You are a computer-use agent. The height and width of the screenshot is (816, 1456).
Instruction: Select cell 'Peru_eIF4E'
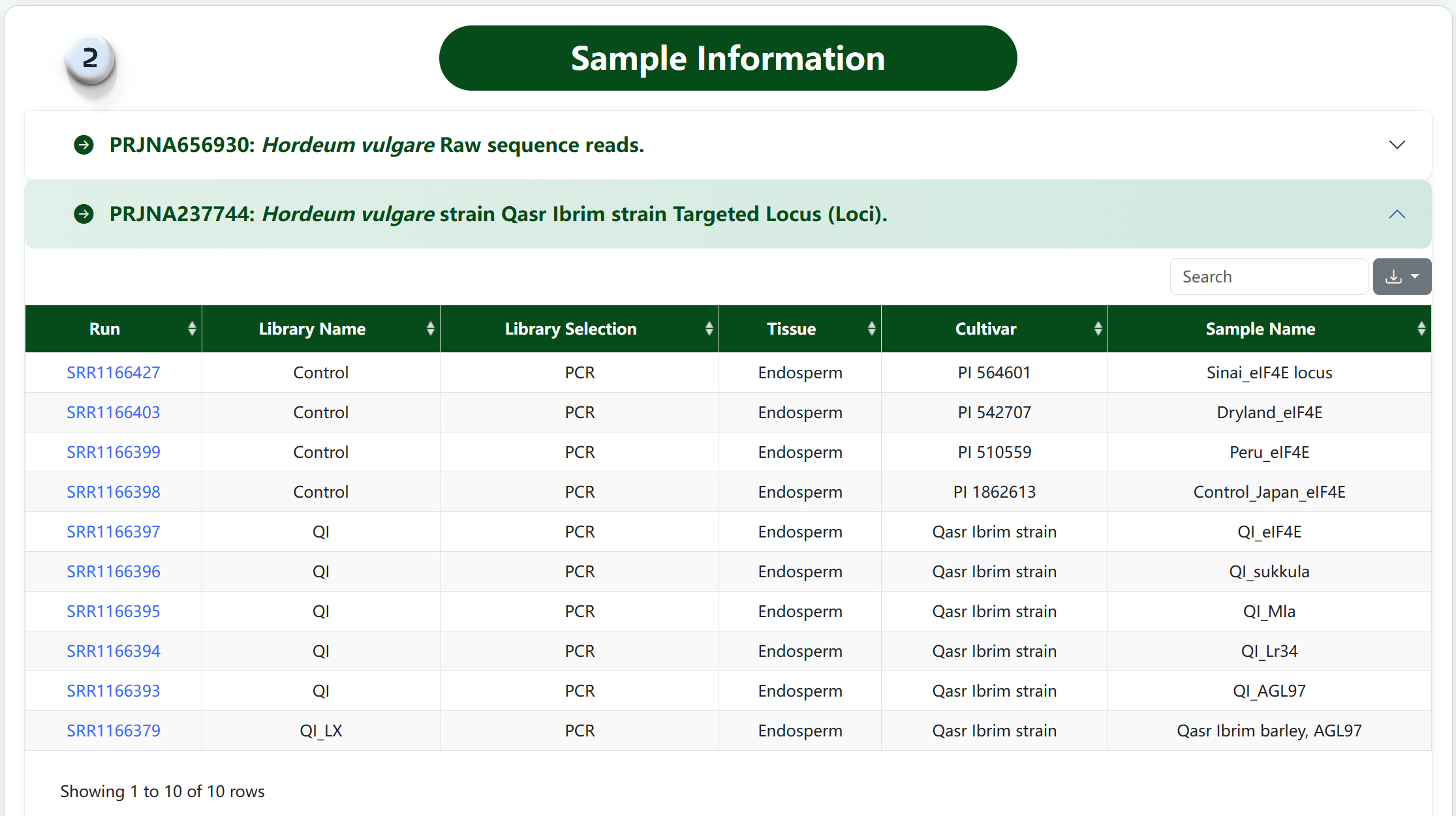tap(1269, 452)
